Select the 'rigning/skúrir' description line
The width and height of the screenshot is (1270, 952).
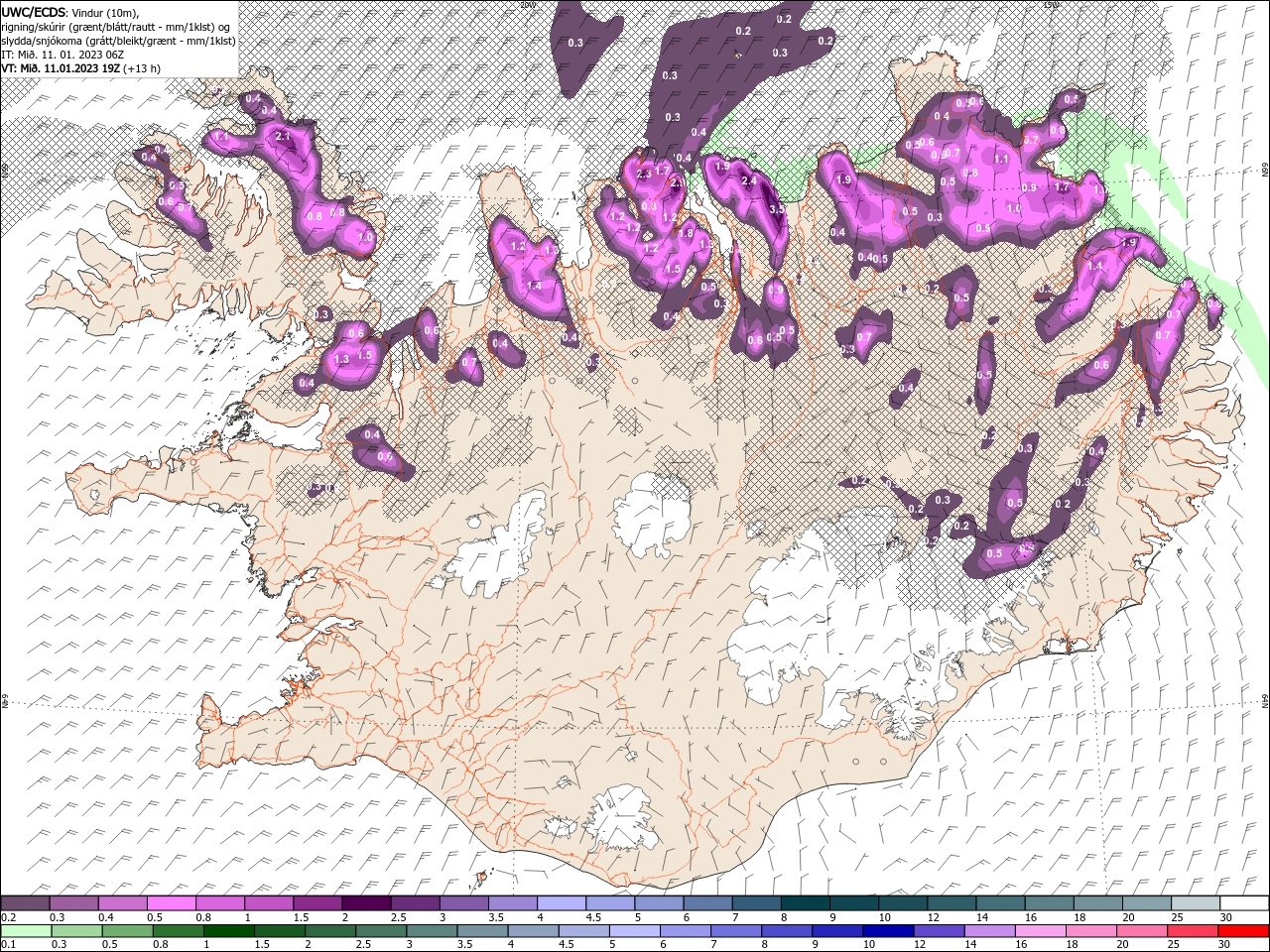click(116, 26)
